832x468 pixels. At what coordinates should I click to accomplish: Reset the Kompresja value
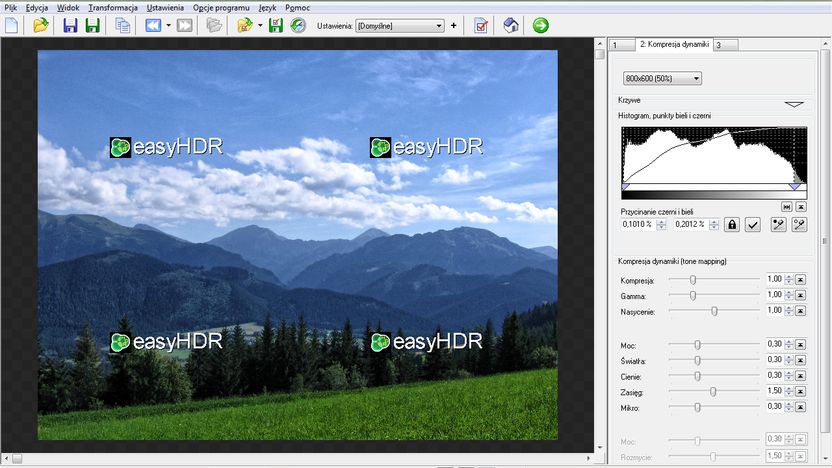click(x=801, y=279)
